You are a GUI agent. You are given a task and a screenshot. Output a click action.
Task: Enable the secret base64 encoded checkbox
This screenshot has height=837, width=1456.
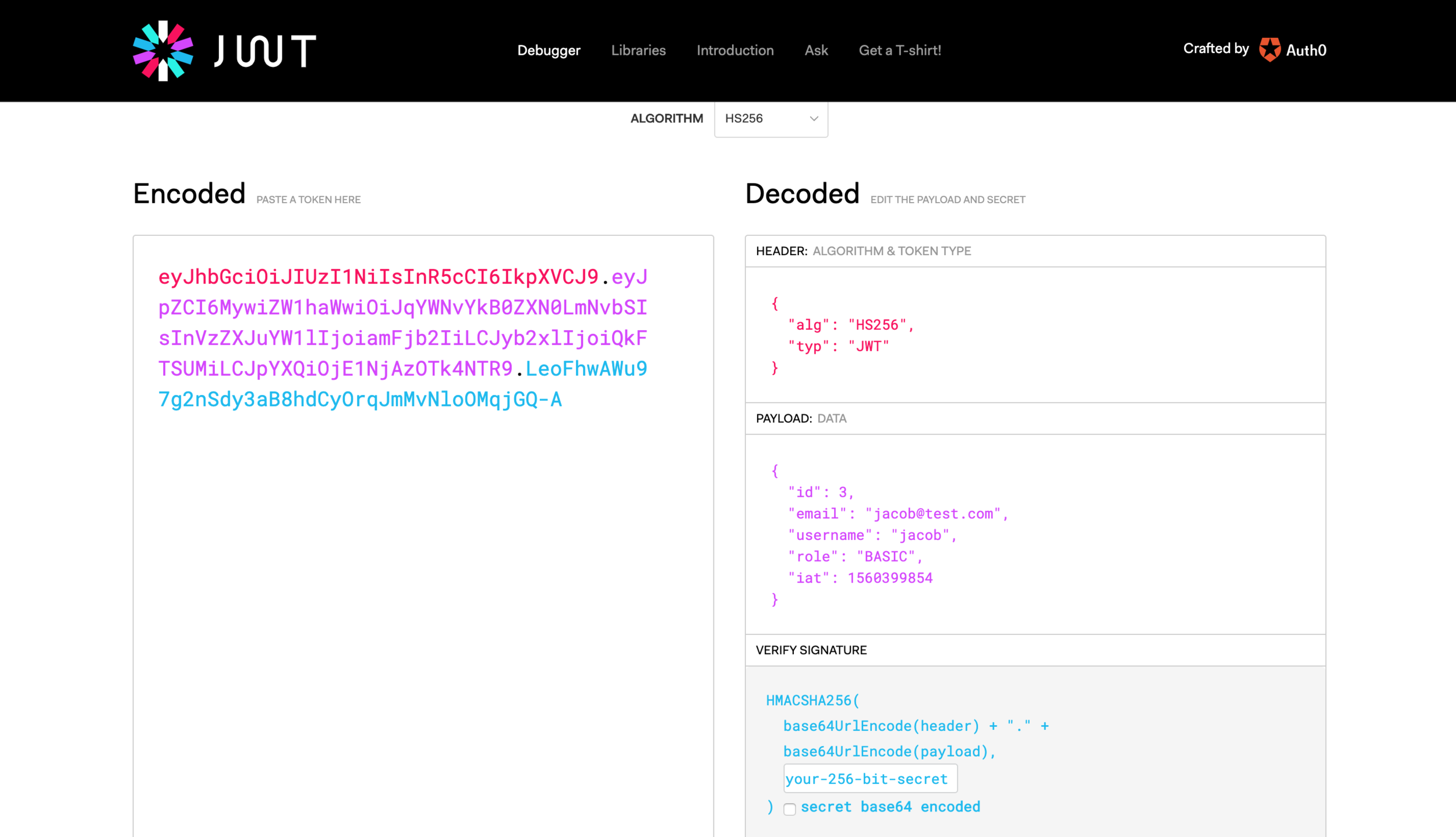coord(790,809)
